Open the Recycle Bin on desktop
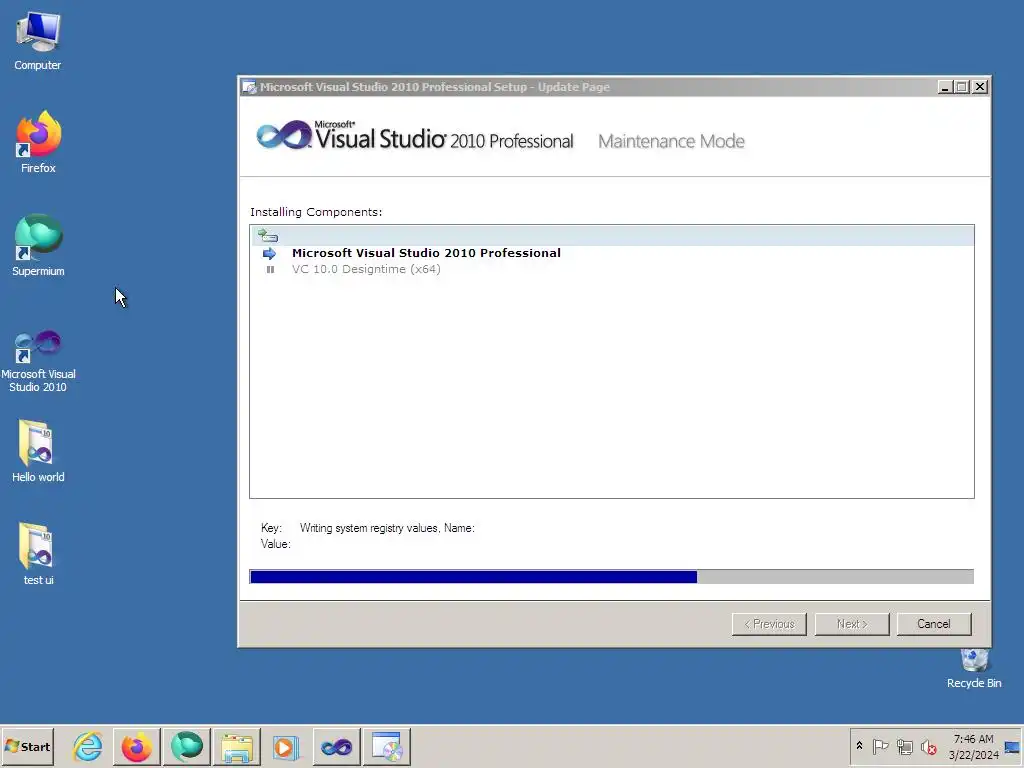 tap(974, 667)
